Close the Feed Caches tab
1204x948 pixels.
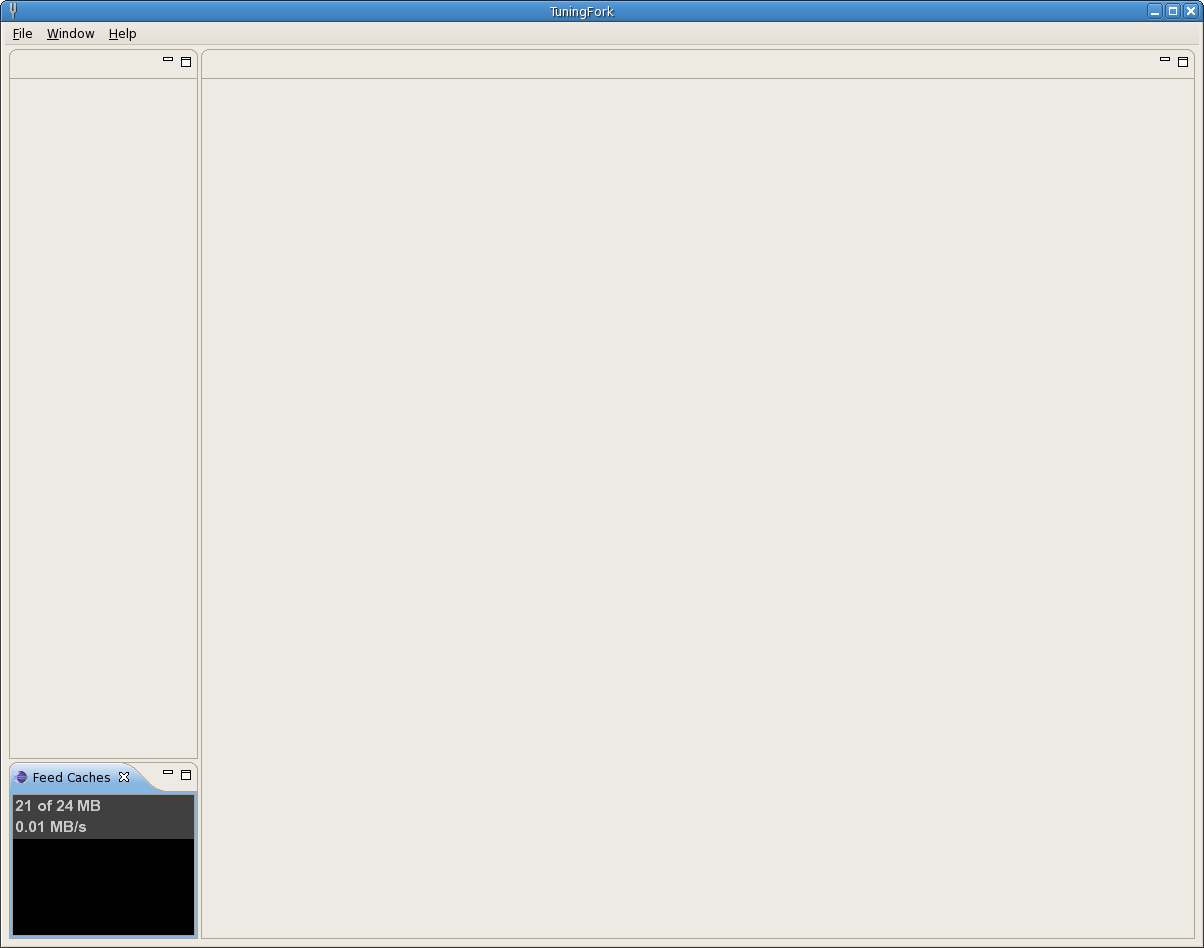pos(124,777)
